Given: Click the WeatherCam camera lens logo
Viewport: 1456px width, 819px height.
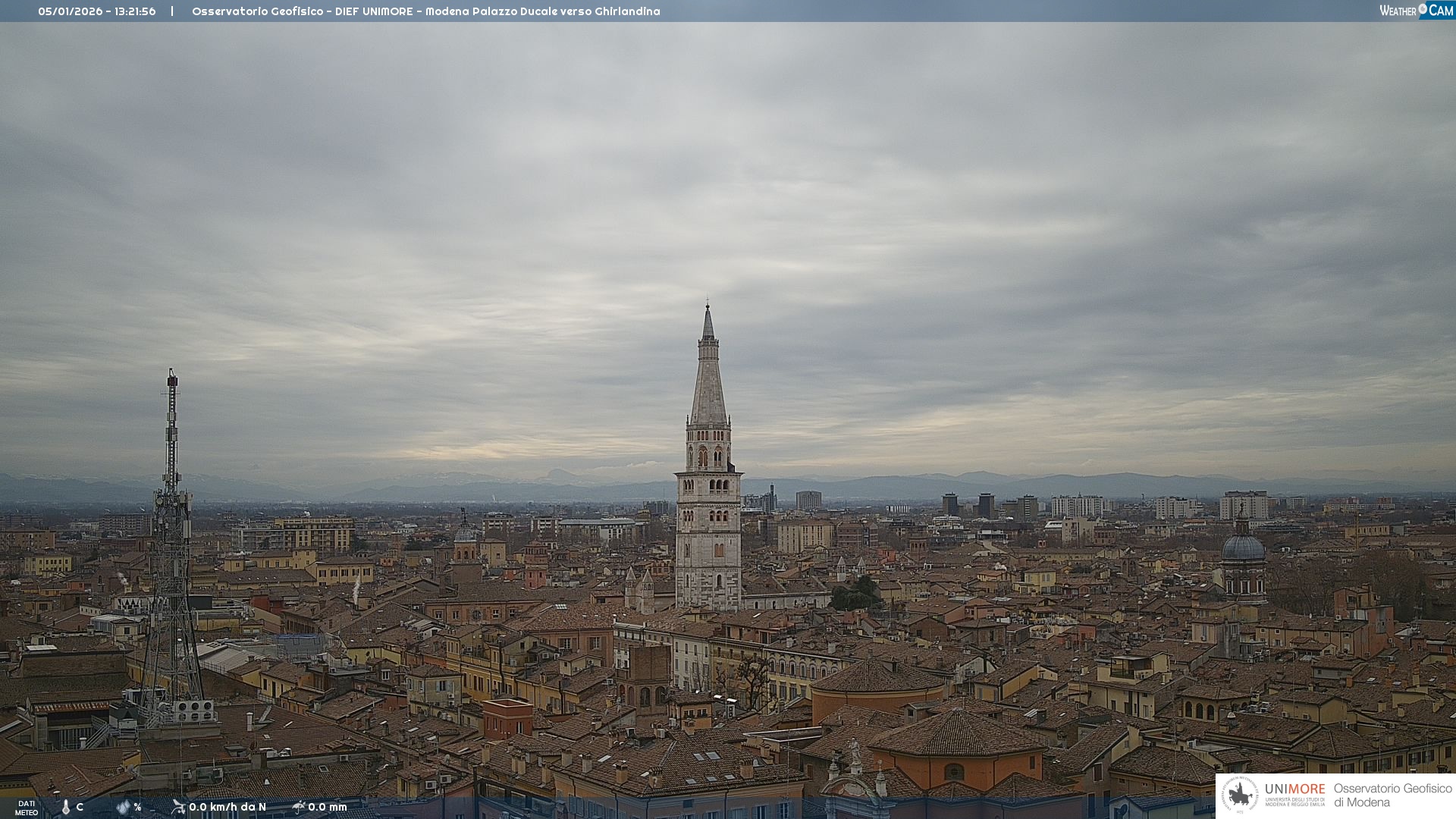Looking at the screenshot, I should (1423, 8).
